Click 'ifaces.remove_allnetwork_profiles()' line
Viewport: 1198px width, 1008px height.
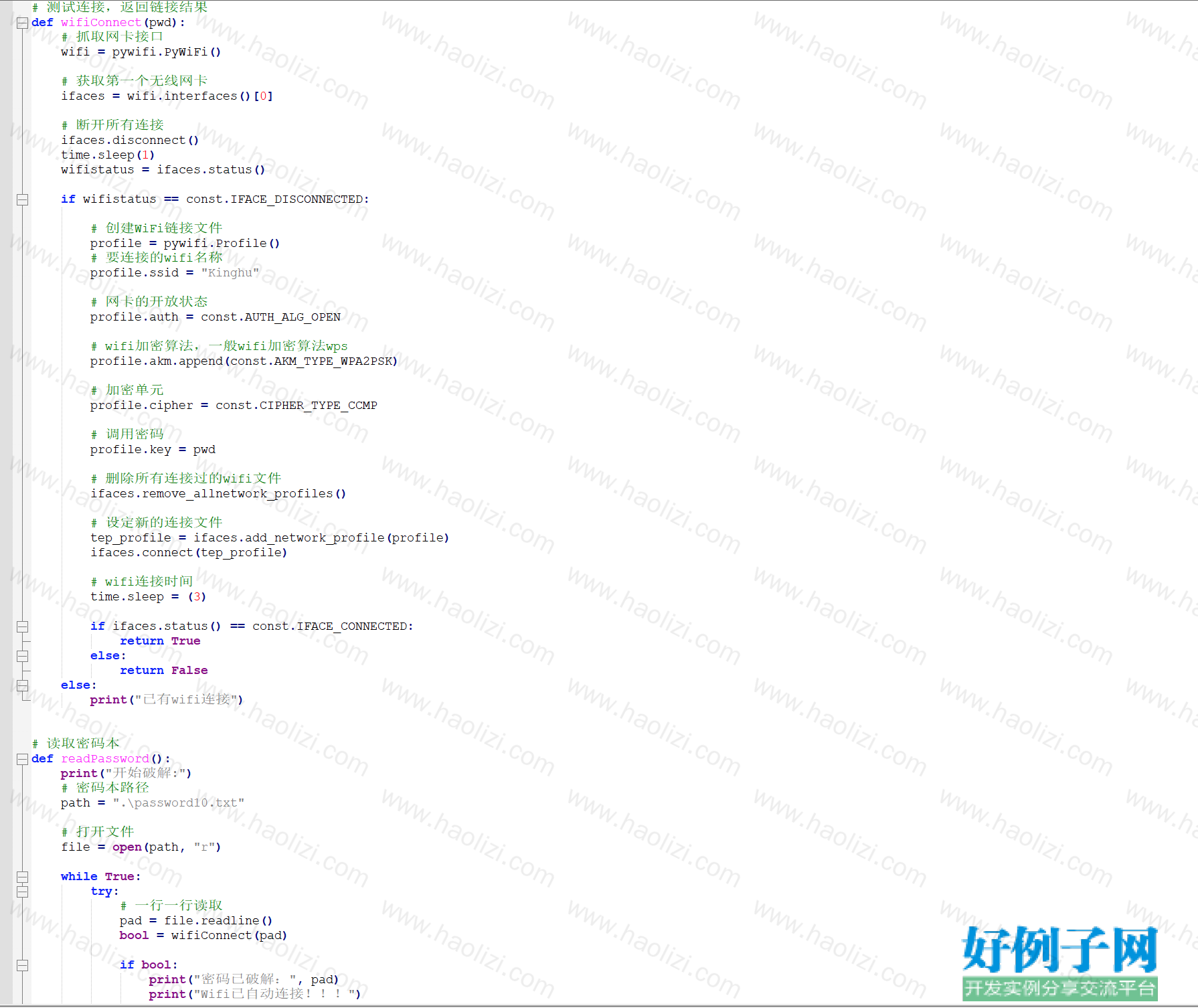coord(218,494)
